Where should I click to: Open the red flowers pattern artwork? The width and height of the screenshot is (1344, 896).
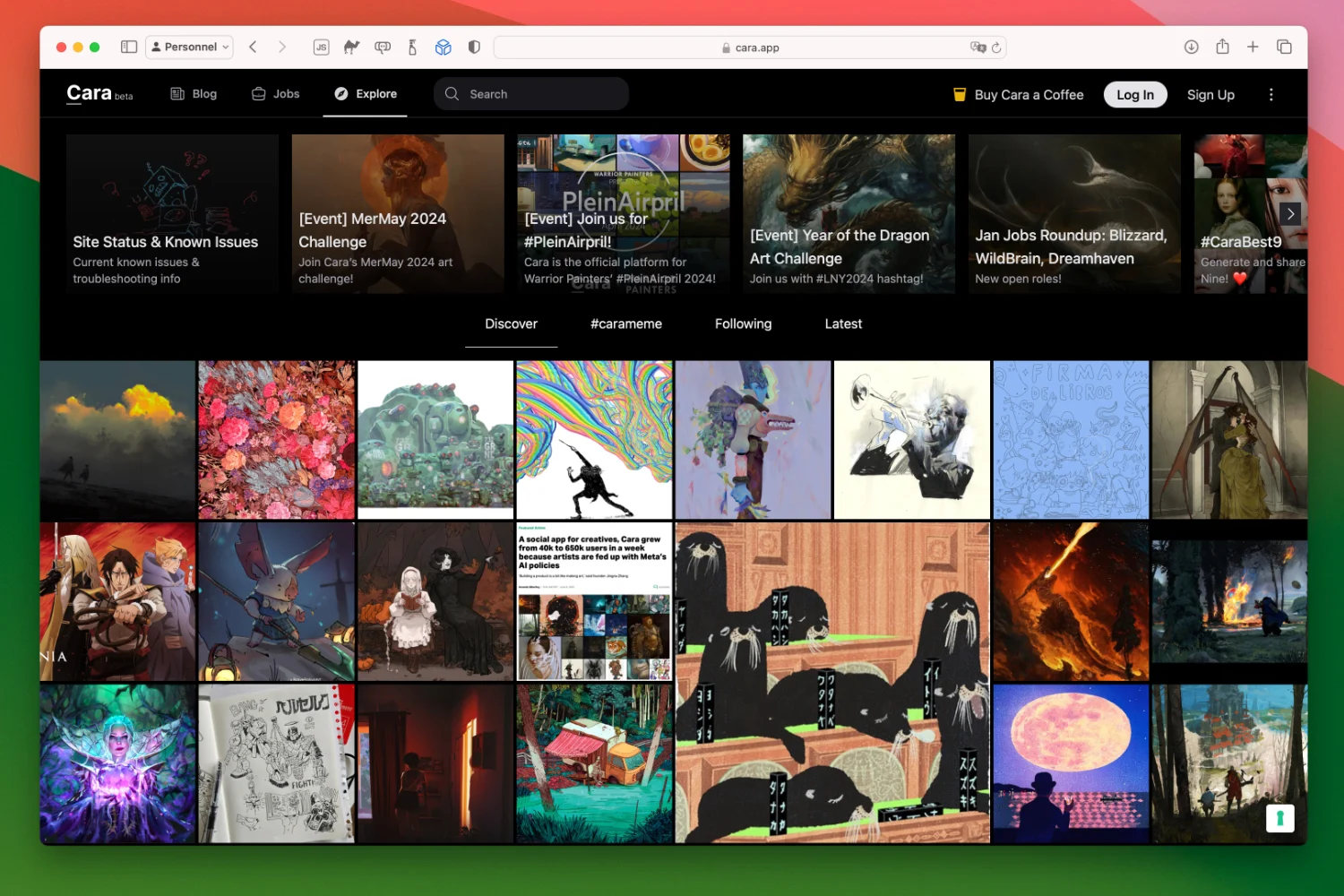click(276, 440)
